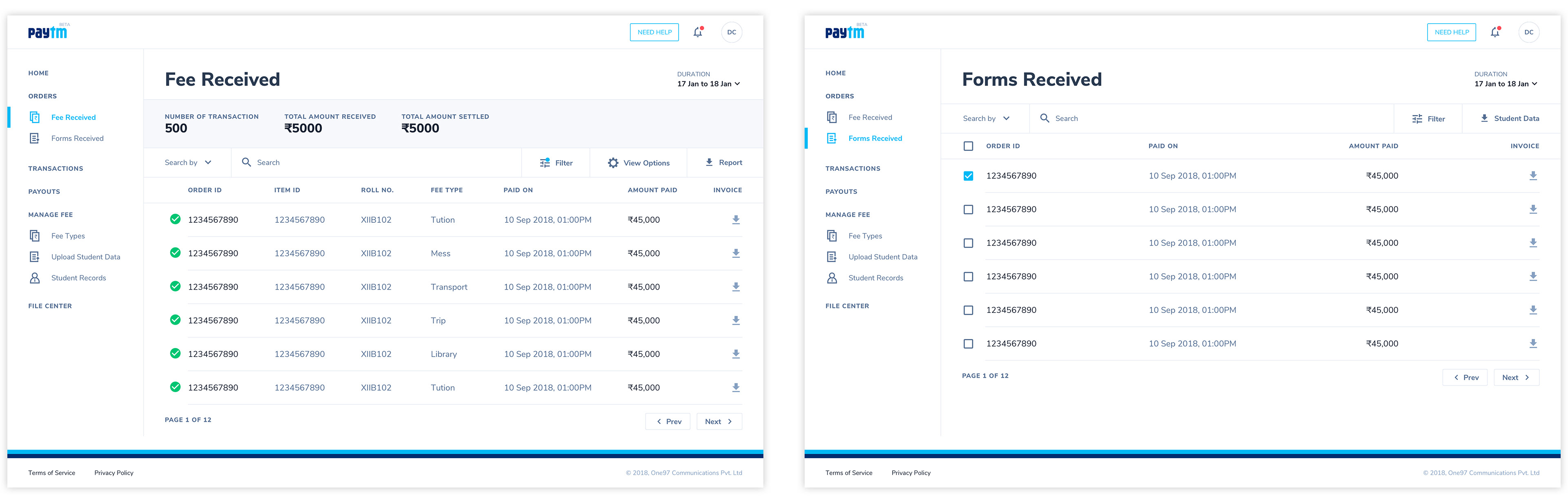Download invoice of fifth row in Forms Received
The width and height of the screenshot is (1568, 503).
click(x=1533, y=310)
